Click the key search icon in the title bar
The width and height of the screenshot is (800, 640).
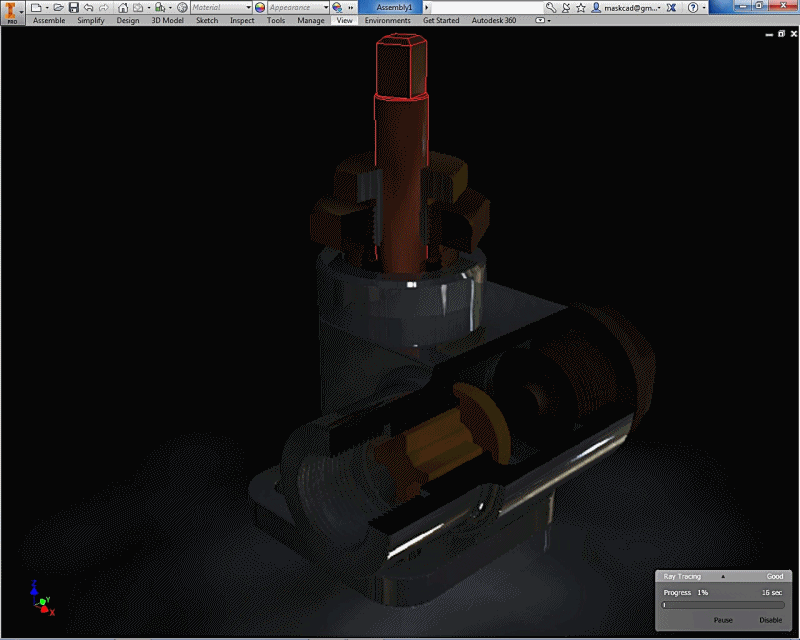pyautogui.click(x=551, y=7)
